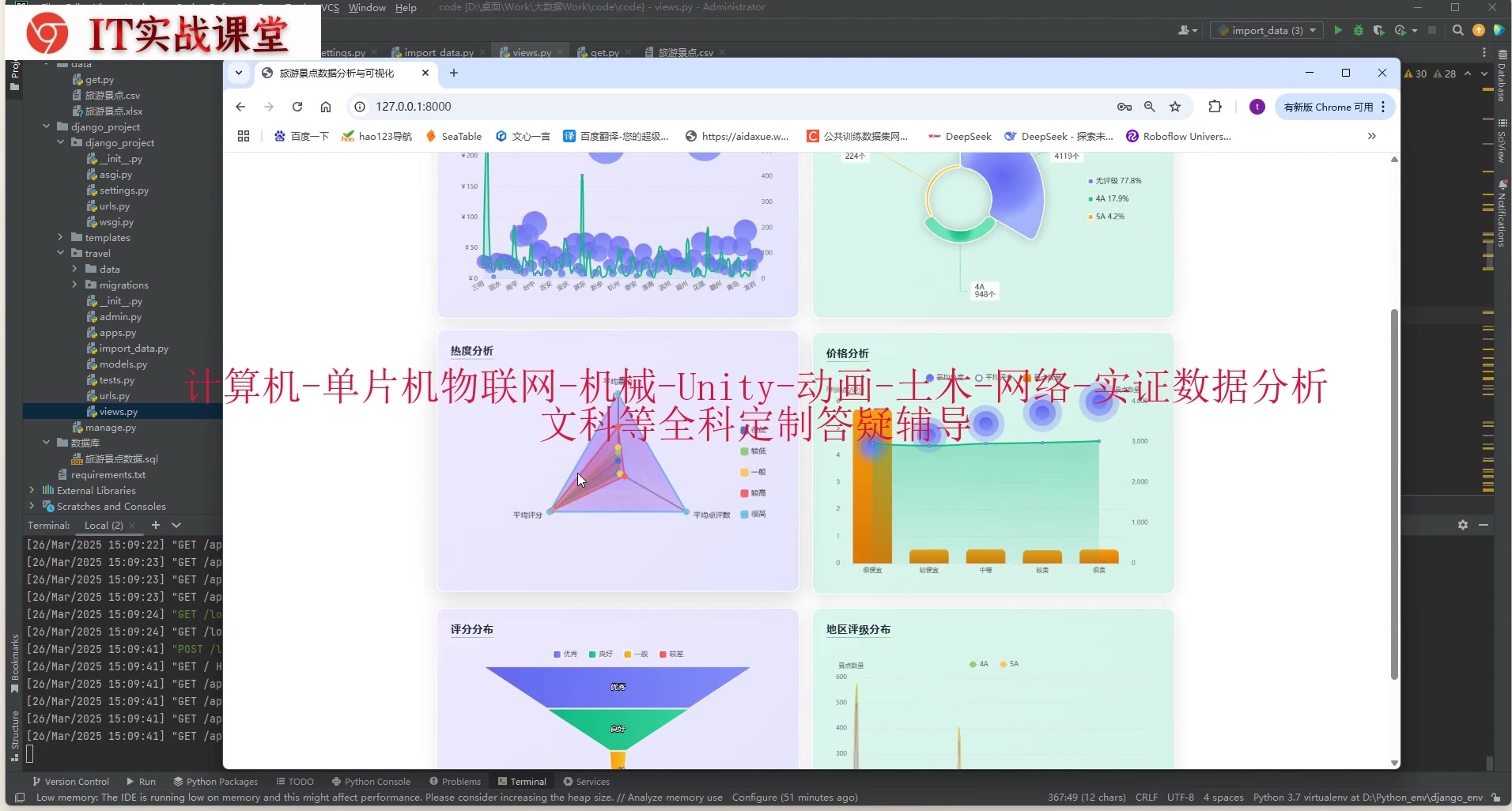Image resolution: width=1512 pixels, height=811 pixels.
Task: Open the Database tool window
Action: click(1502, 77)
